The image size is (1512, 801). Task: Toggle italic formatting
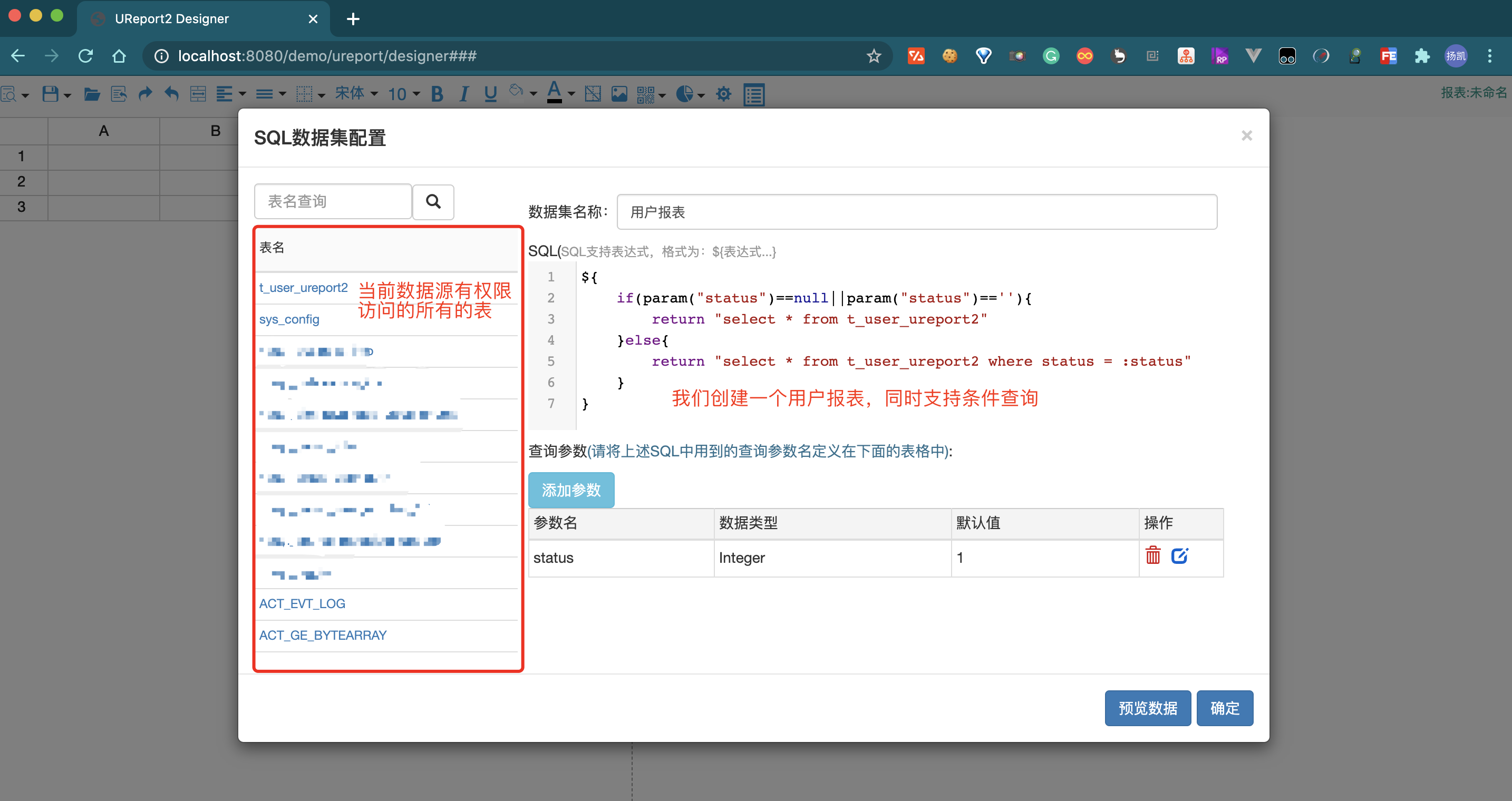point(464,94)
